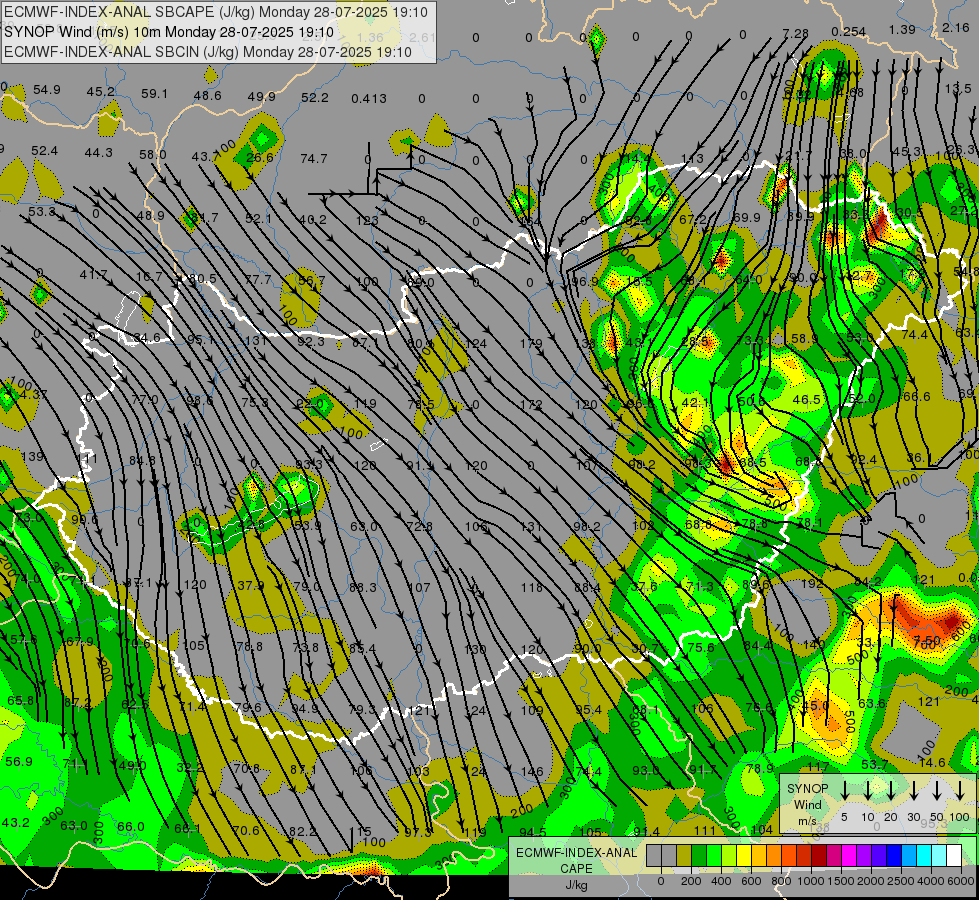Screen dimensions: 979x900
Task: Click the 179 value on the map
Action: (531, 343)
